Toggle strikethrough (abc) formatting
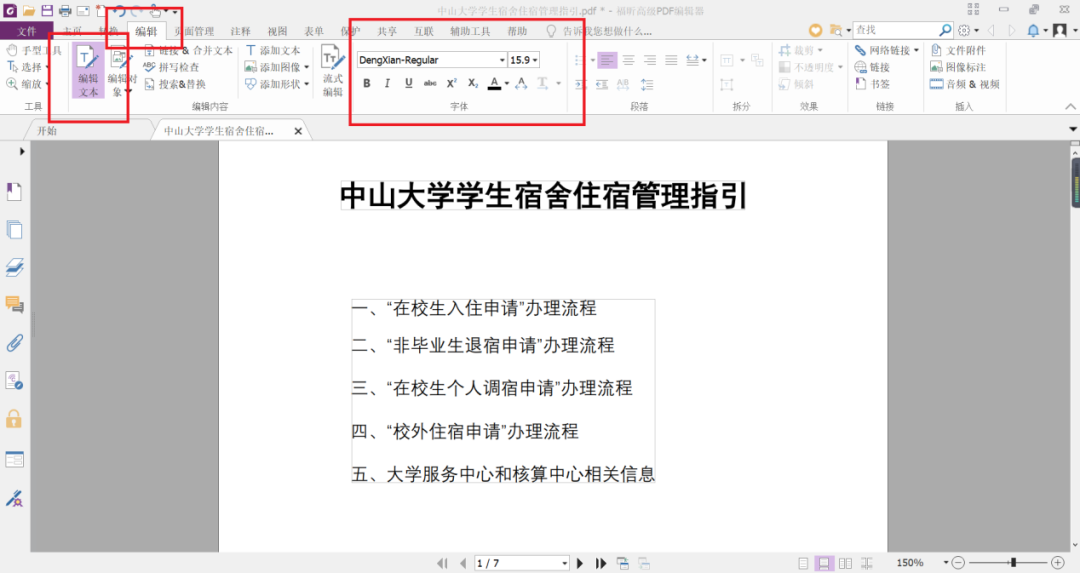 (430, 83)
